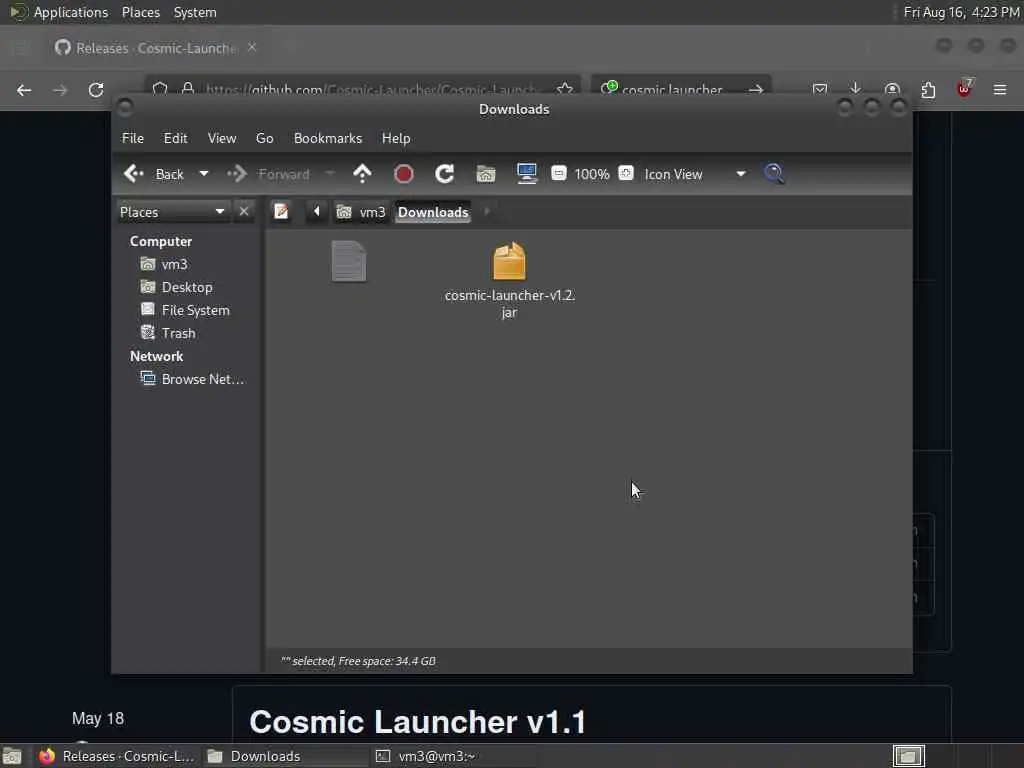1024x768 pixels.
Task: Click the Cosmic Launcher v1.1 heading link
Action: point(417,722)
